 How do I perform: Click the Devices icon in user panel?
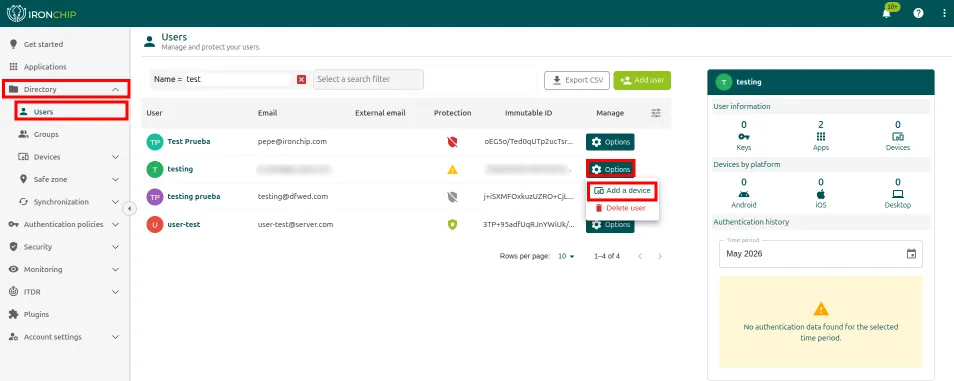click(x=897, y=137)
